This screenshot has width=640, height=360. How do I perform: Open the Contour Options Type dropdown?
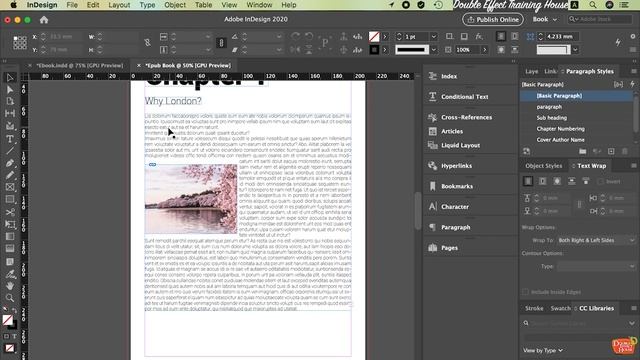596,267
